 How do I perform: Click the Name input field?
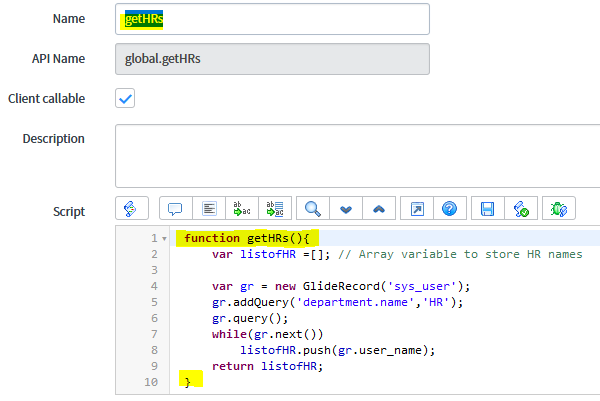272,19
